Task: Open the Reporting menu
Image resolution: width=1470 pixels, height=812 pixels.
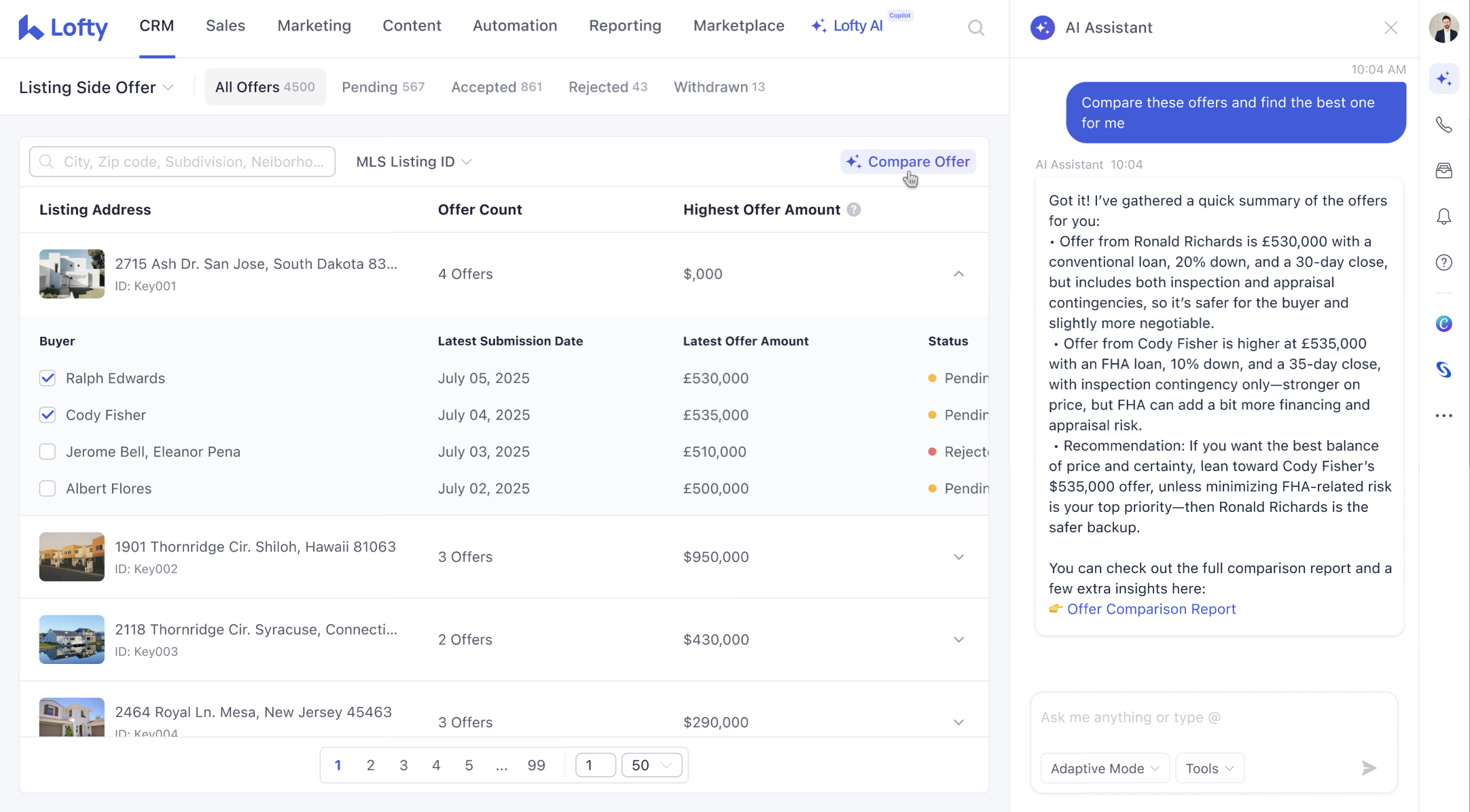Action: point(625,26)
